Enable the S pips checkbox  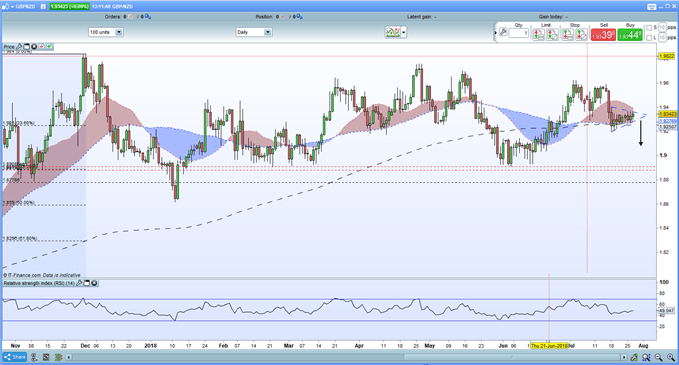pos(649,28)
